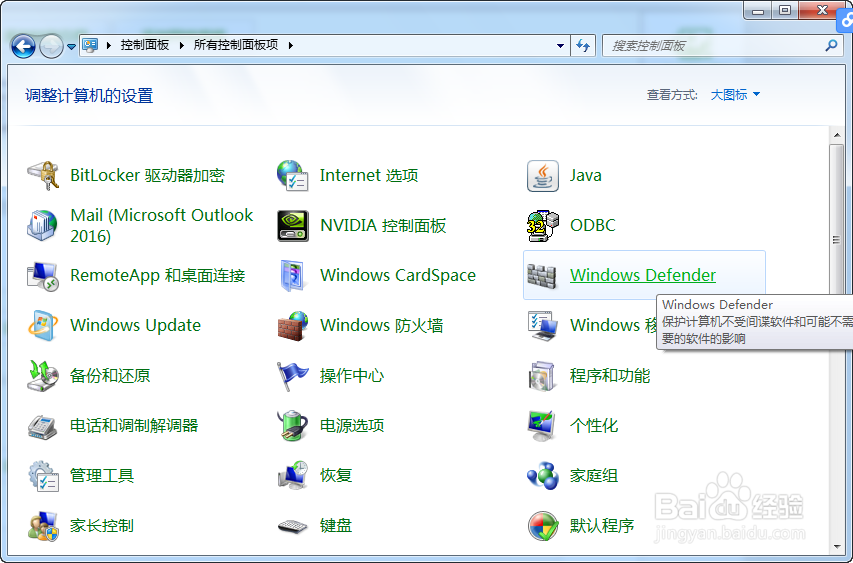The height and width of the screenshot is (563, 853).
Task: Click the 程序和功能 icon
Action: [x=542, y=376]
